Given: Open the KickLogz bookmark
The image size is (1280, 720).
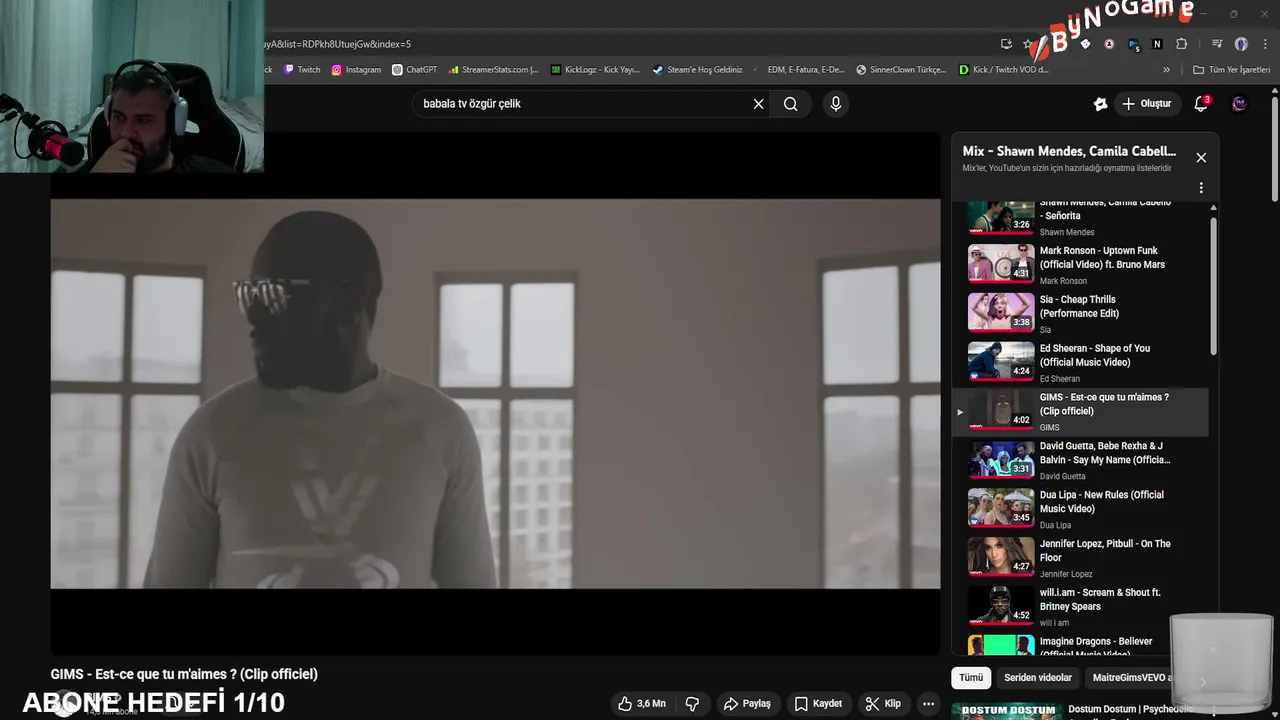Looking at the screenshot, I should click(x=596, y=70).
